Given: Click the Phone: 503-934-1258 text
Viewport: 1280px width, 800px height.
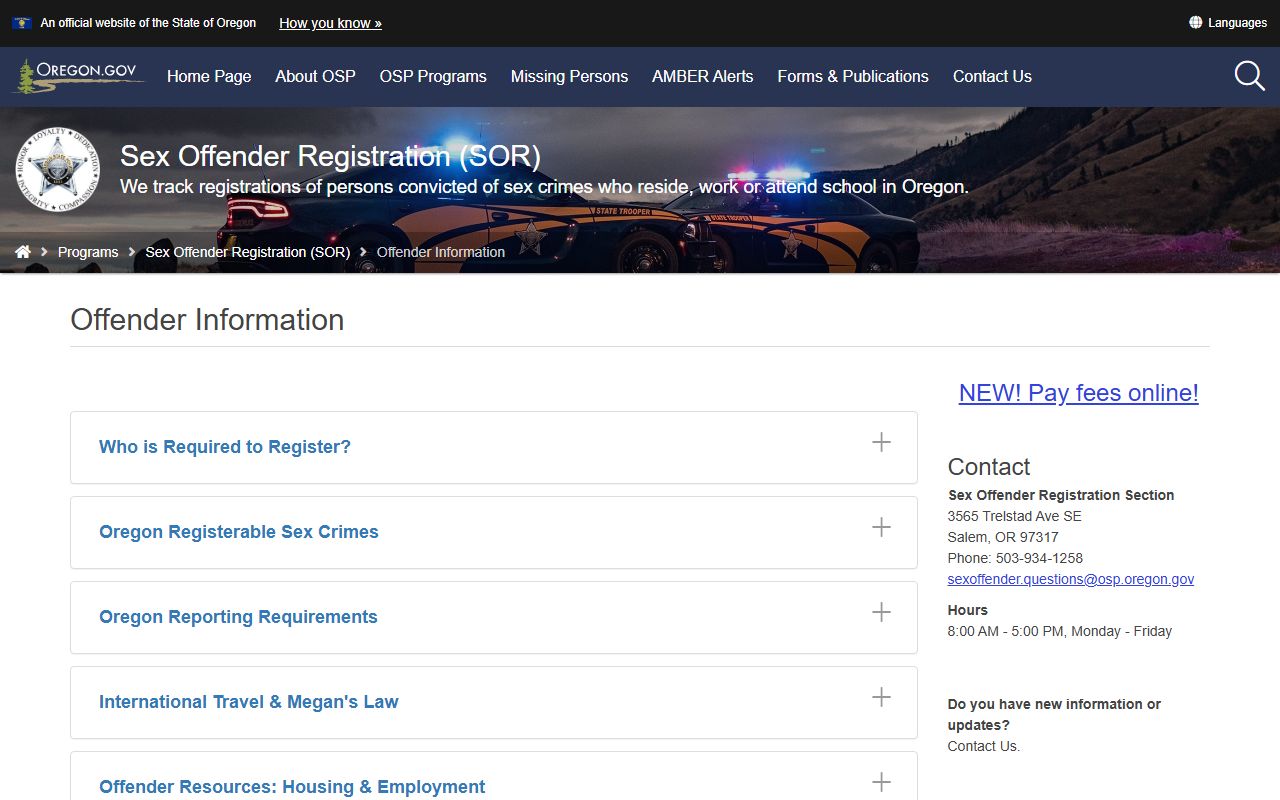Looking at the screenshot, I should 1015,558.
